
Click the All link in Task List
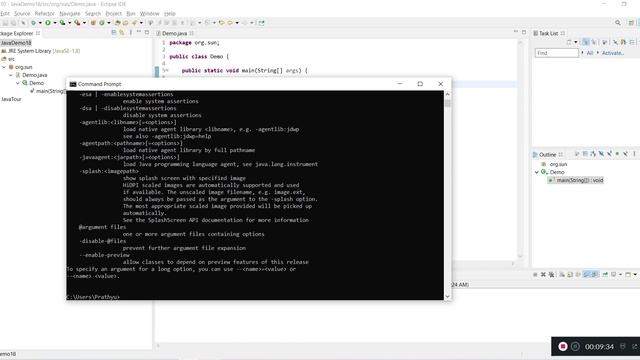pyautogui.click(x=590, y=53)
